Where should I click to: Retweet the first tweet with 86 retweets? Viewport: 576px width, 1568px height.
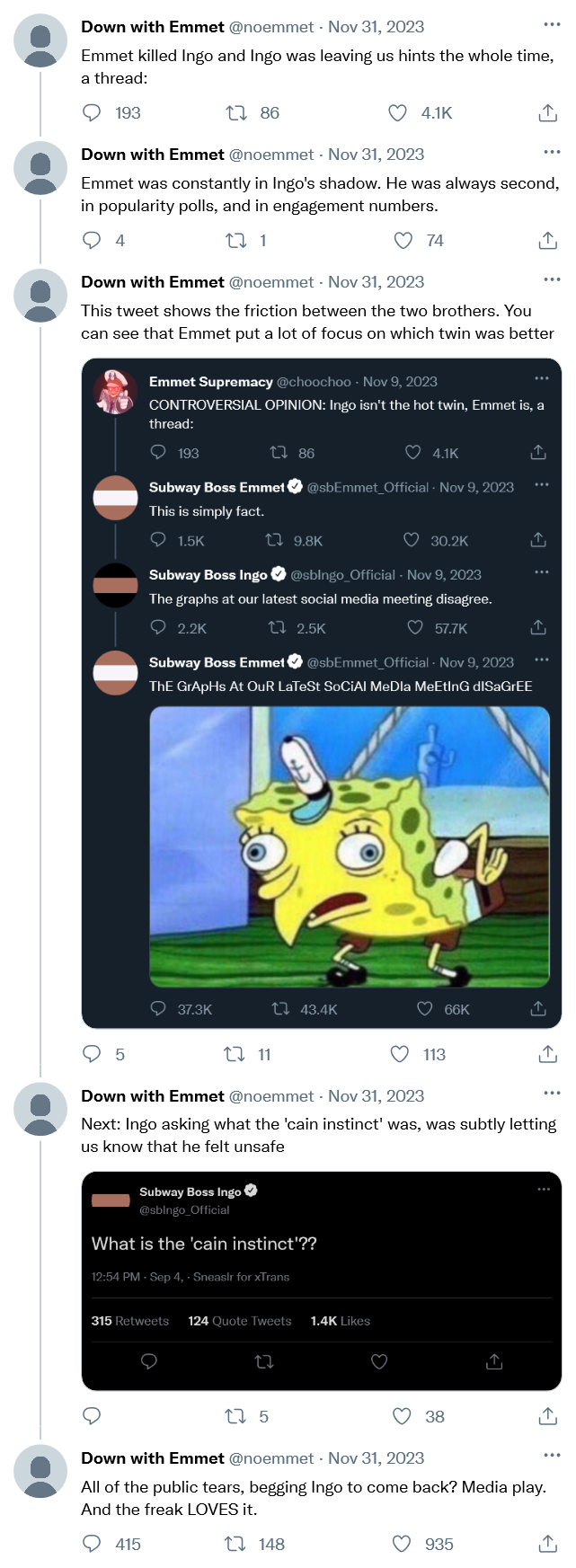click(236, 112)
